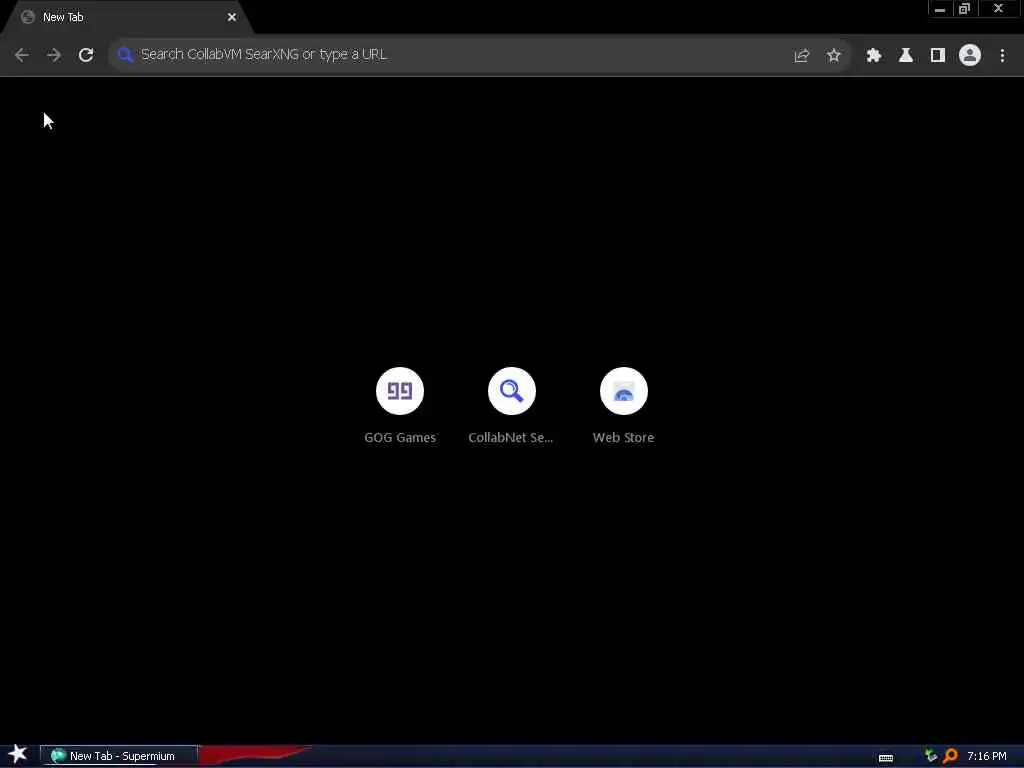The height and width of the screenshot is (768, 1024).
Task: Click the orange magnifier tray icon
Action: [950, 756]
